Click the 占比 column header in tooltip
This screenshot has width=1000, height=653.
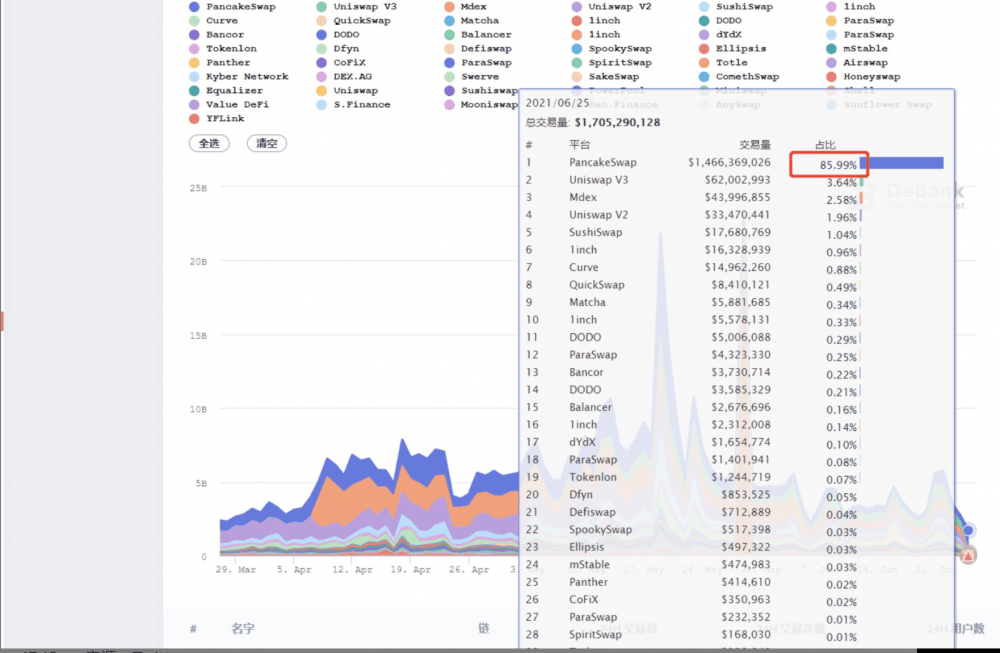825,145
